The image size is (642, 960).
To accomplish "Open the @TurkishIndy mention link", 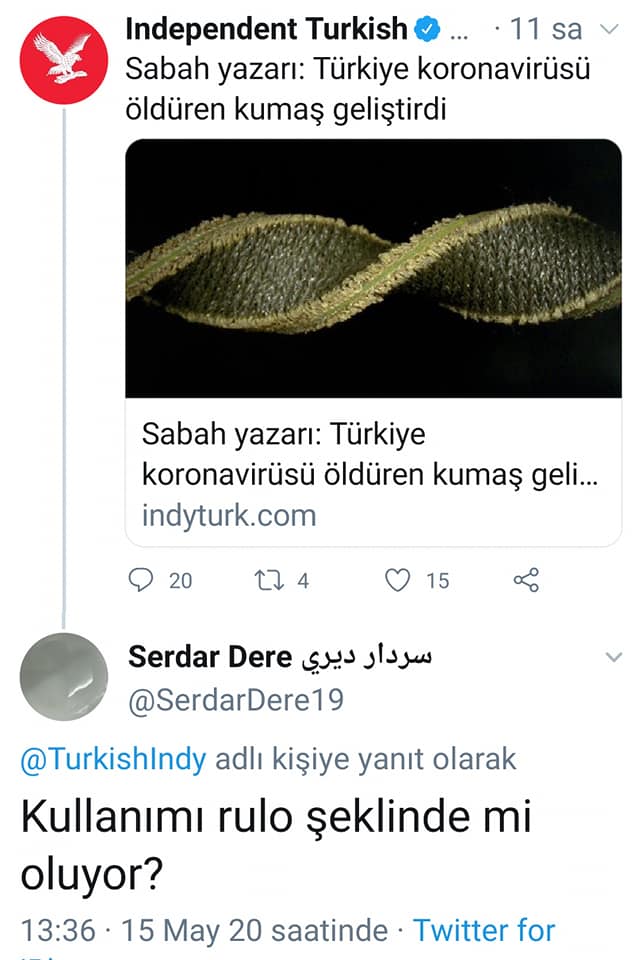I will click(113, 759).
